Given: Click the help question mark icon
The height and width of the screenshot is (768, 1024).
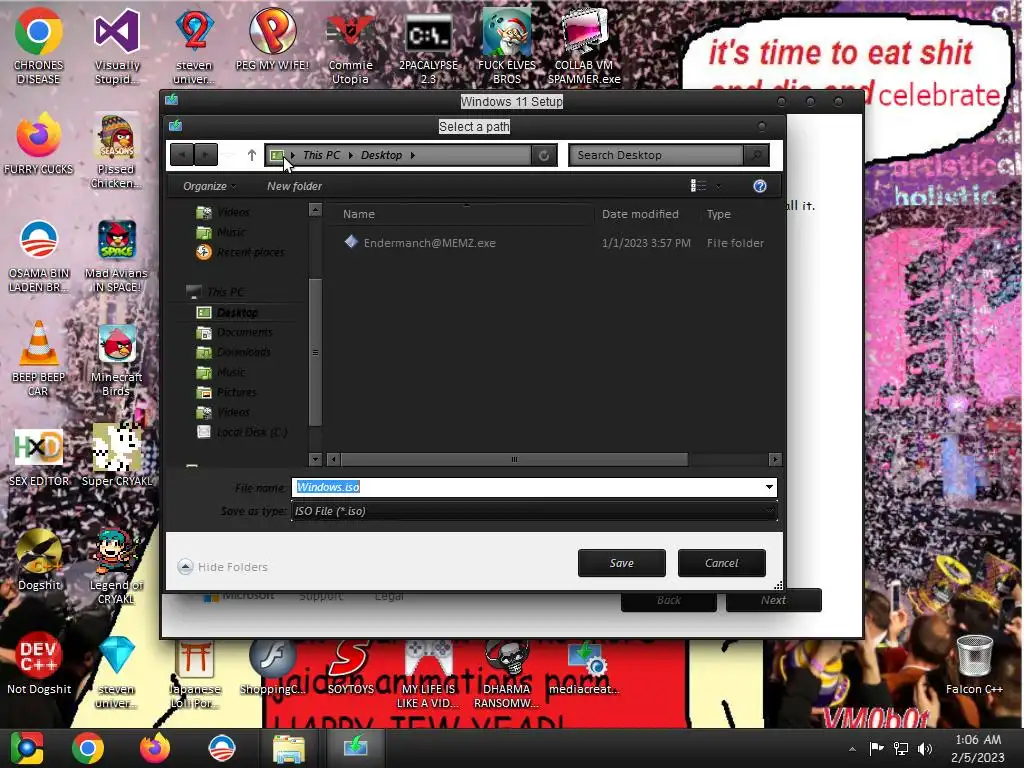Looking at the screenshot, I should (760, 186).
